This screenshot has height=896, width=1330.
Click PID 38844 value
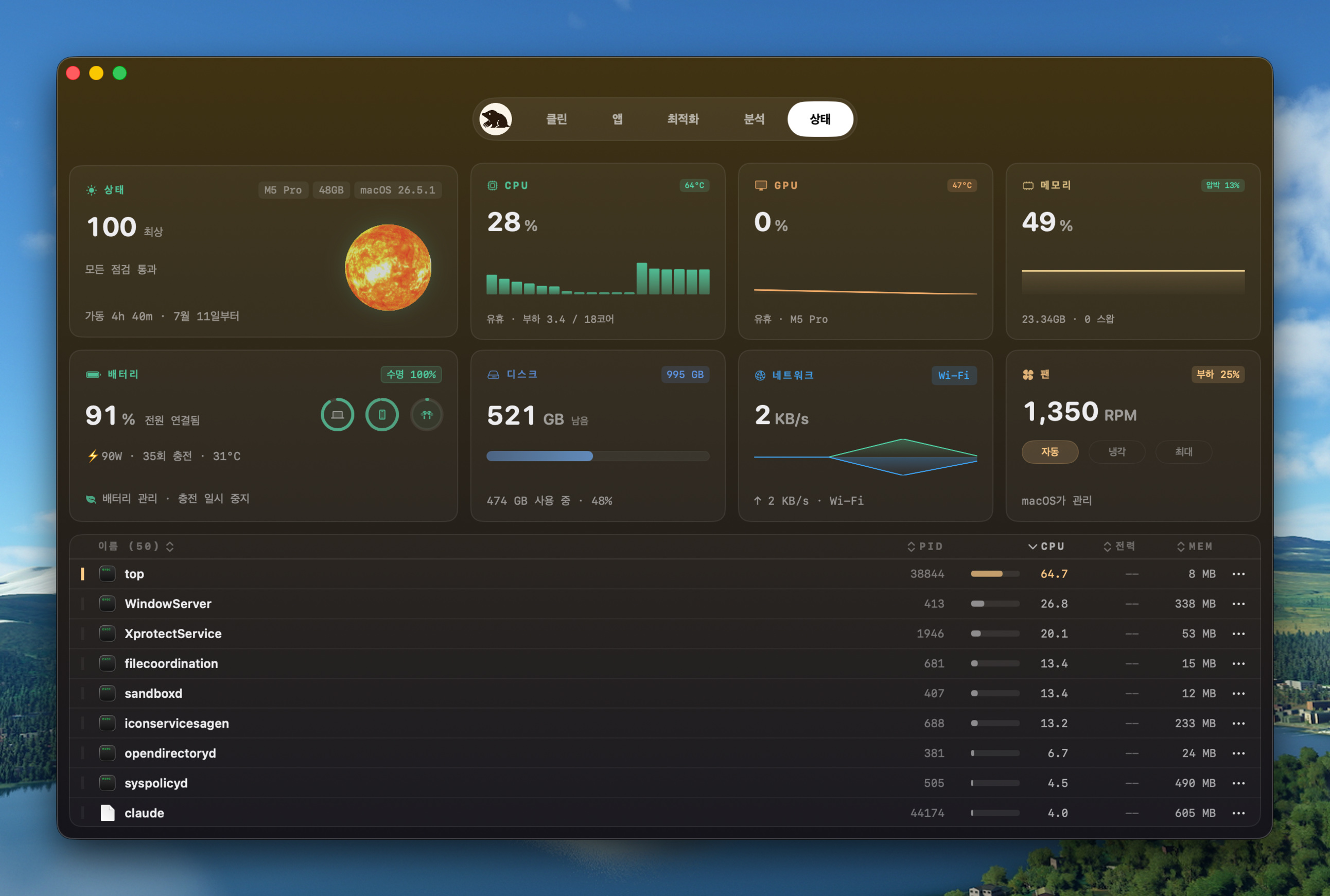927,574
